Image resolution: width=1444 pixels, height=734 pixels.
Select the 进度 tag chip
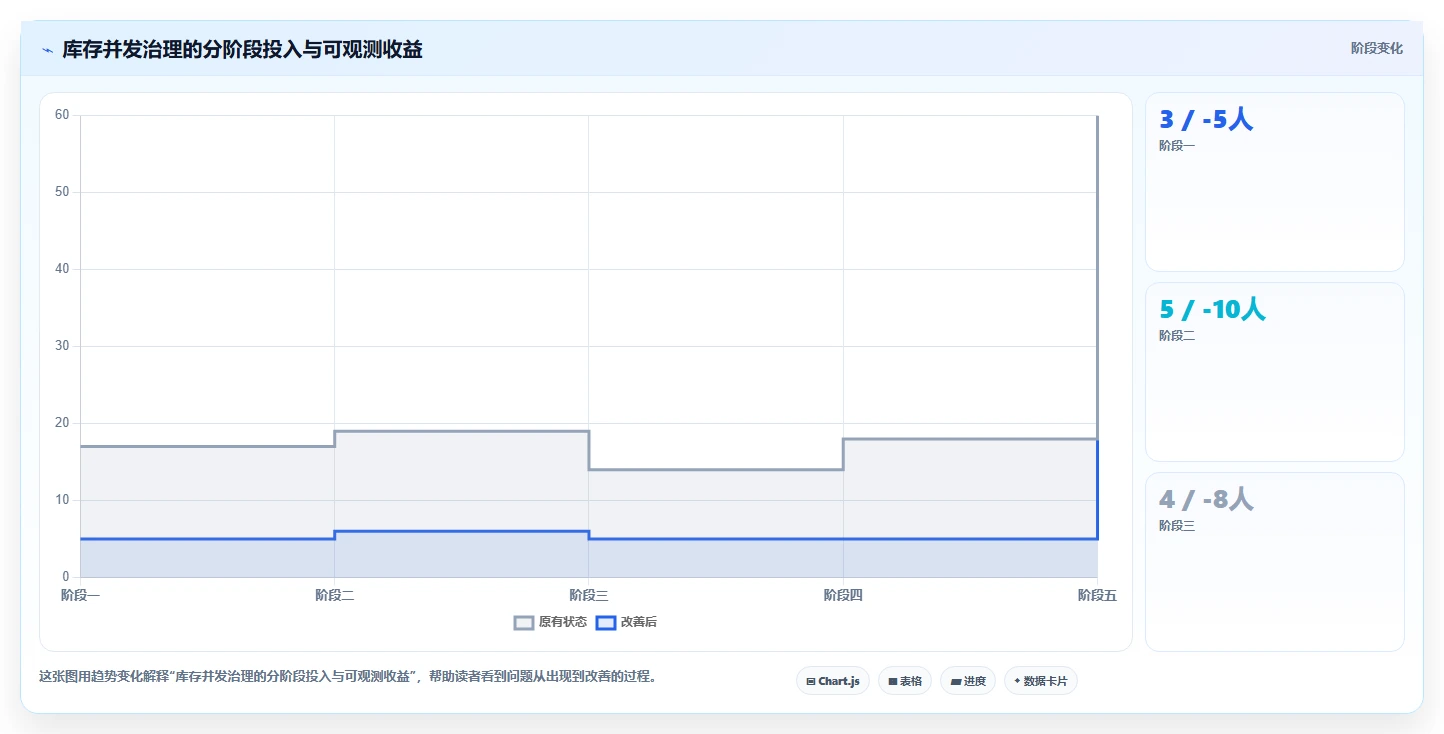tap(968, 681)
